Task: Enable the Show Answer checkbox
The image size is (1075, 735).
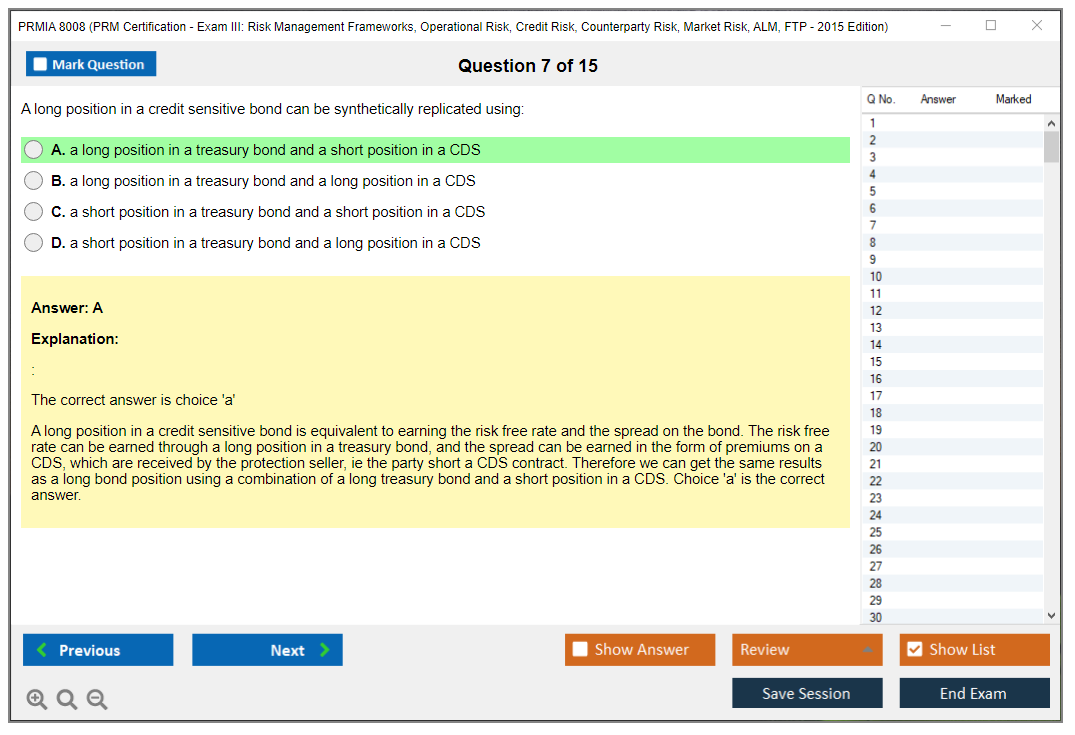Action: (x=580, y=650)
